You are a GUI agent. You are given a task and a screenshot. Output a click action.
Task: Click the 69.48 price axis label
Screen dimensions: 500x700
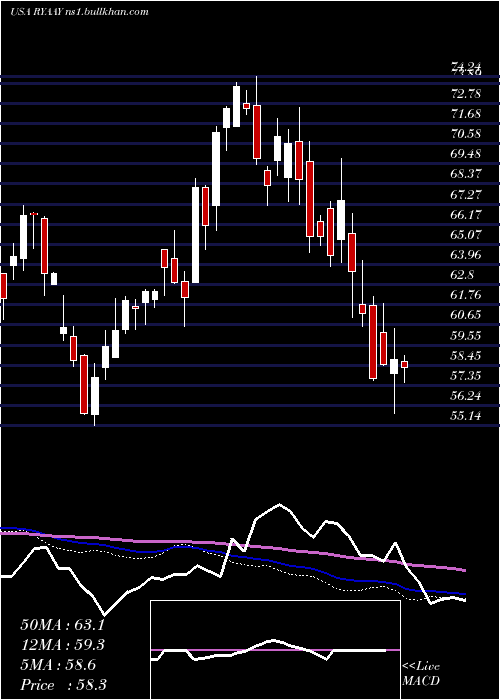467,154
